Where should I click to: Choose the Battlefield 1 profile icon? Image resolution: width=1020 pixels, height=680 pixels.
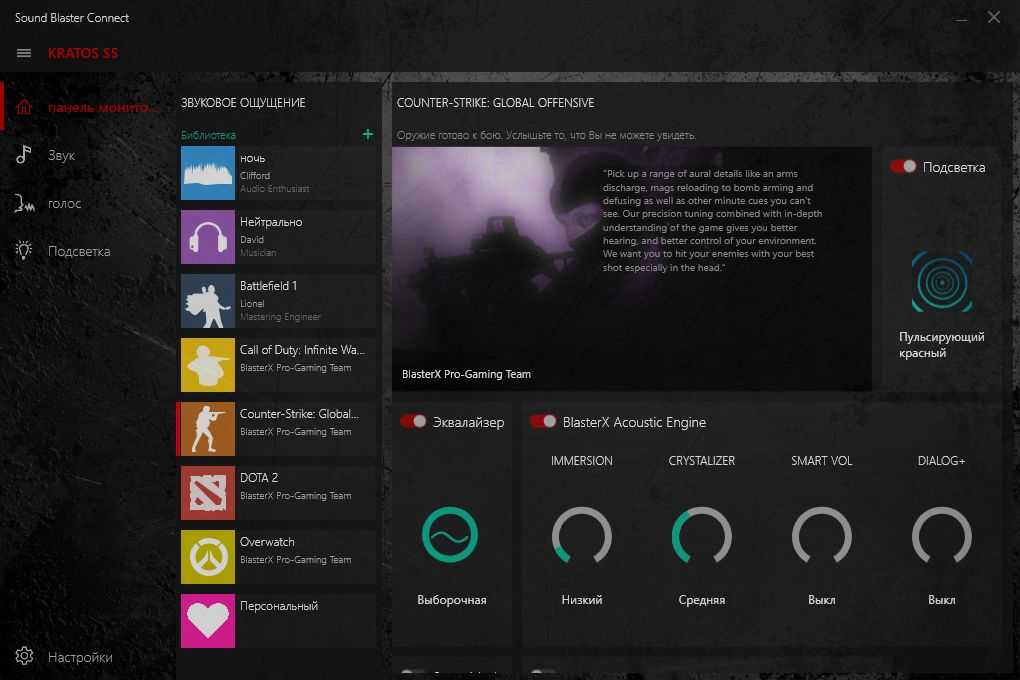(x=208, y=301)
